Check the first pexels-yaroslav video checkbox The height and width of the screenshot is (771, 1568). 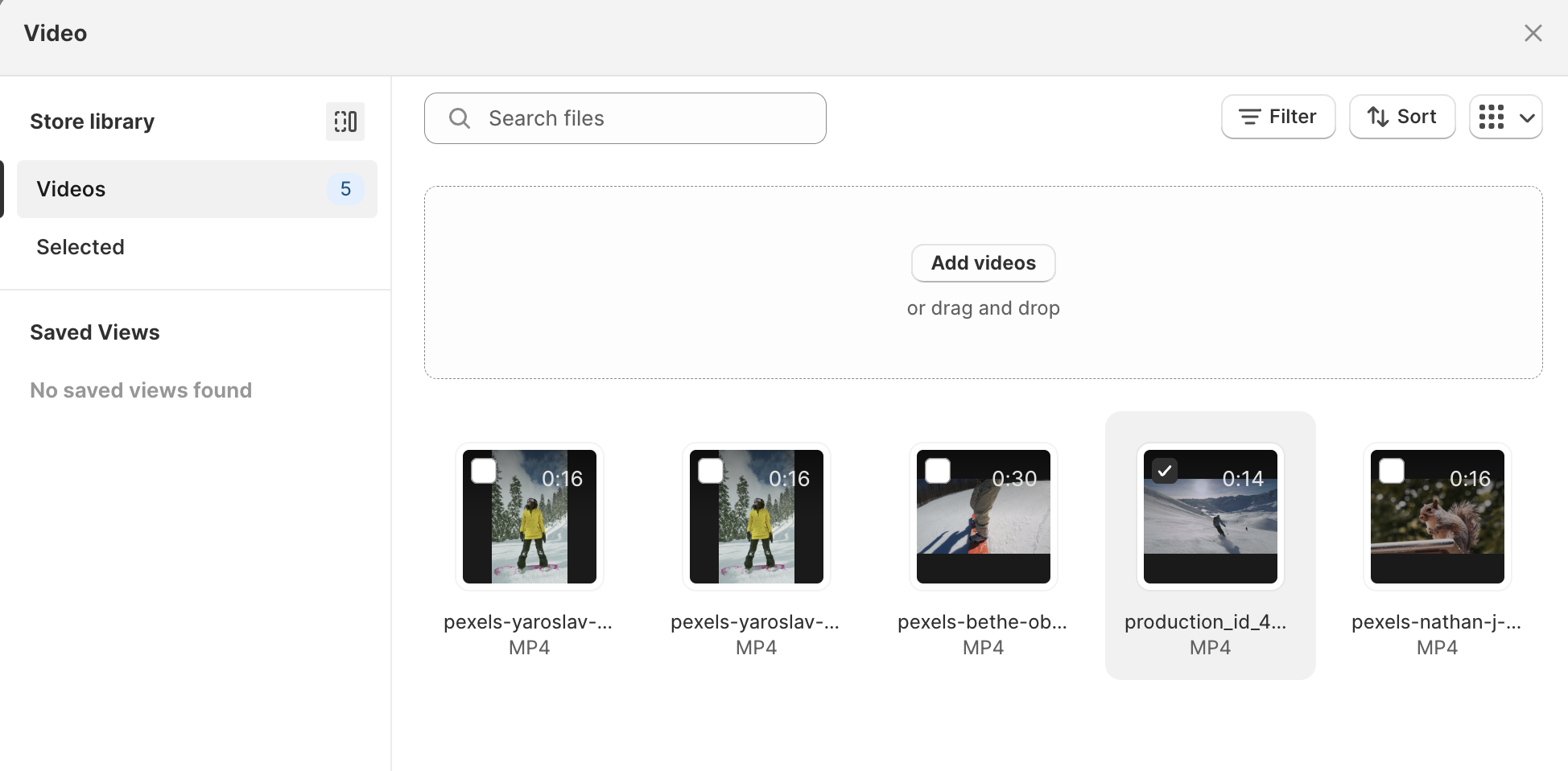(484, 471)
